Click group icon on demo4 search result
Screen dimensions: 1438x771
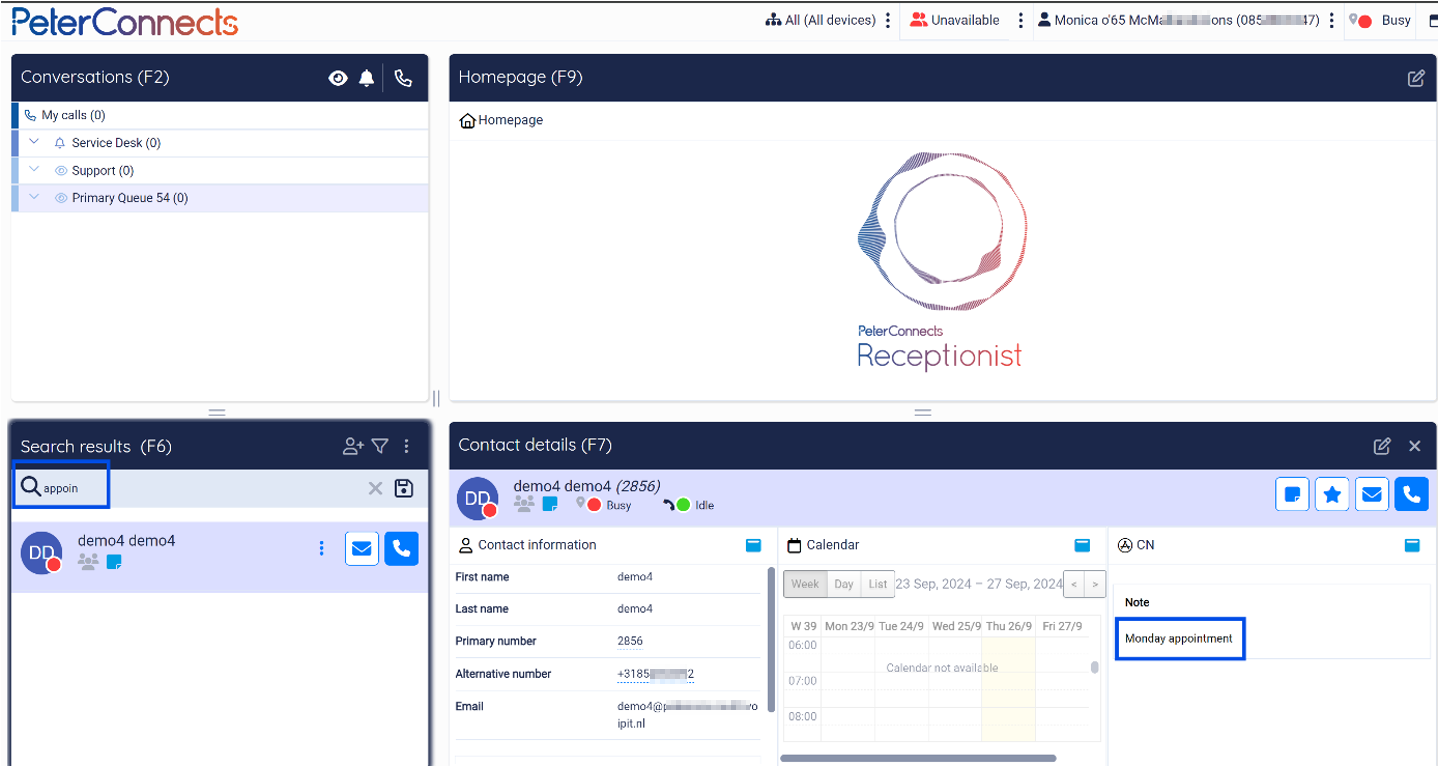(89, 562)
